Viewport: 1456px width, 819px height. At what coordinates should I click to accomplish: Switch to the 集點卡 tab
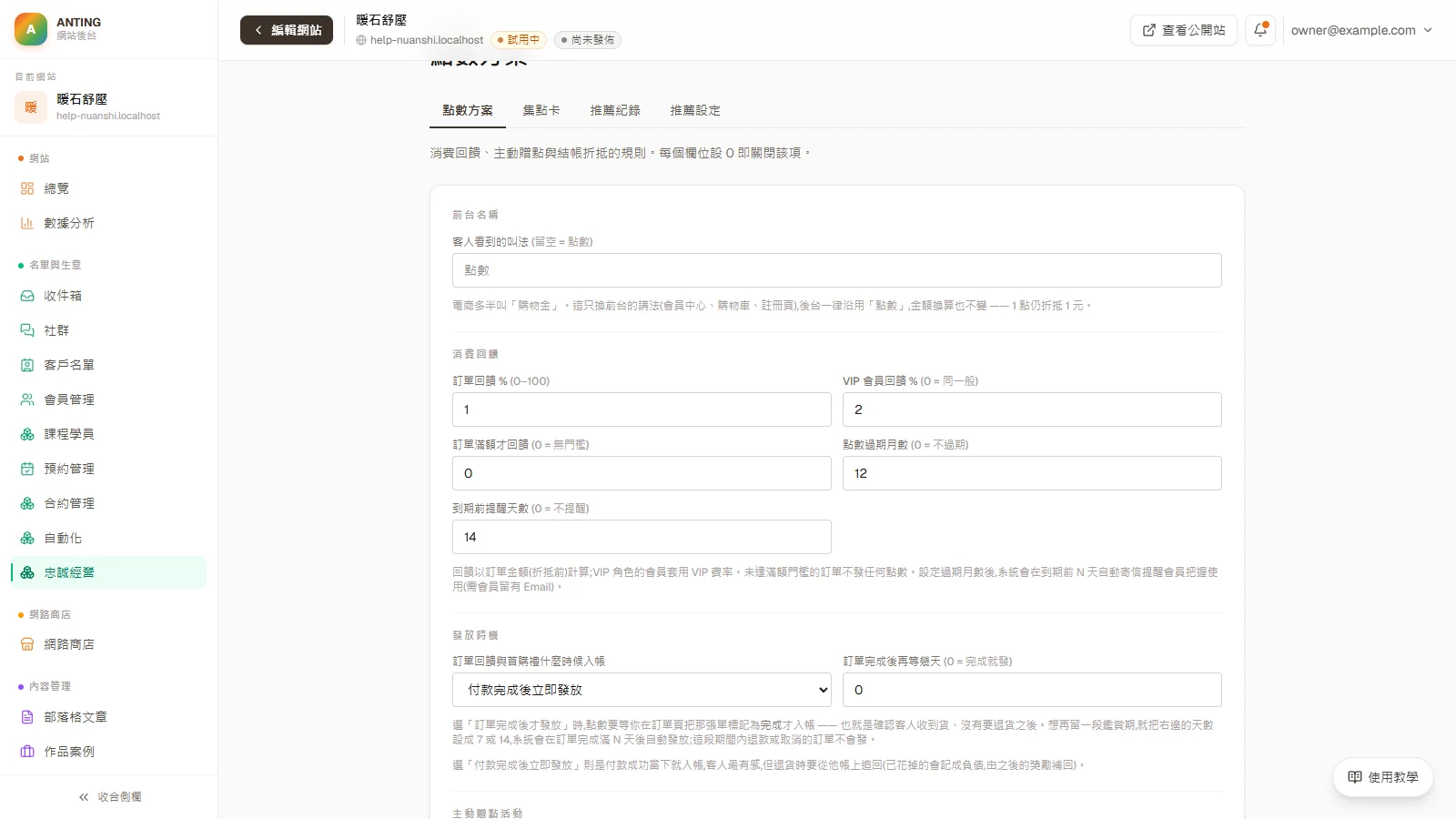[x=541, y=110]
